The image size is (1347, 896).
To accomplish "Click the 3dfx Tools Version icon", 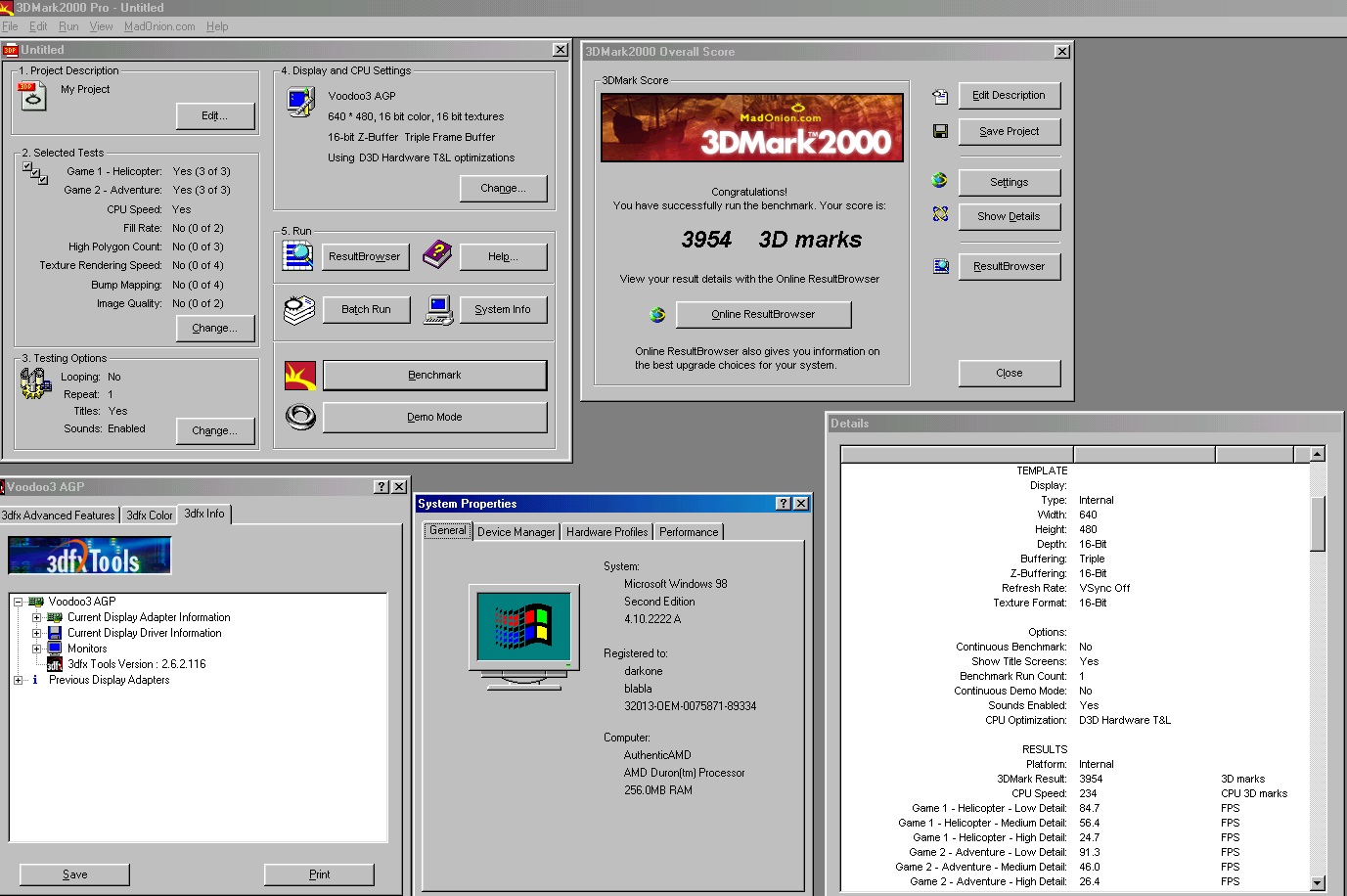I will click(55, 664).
